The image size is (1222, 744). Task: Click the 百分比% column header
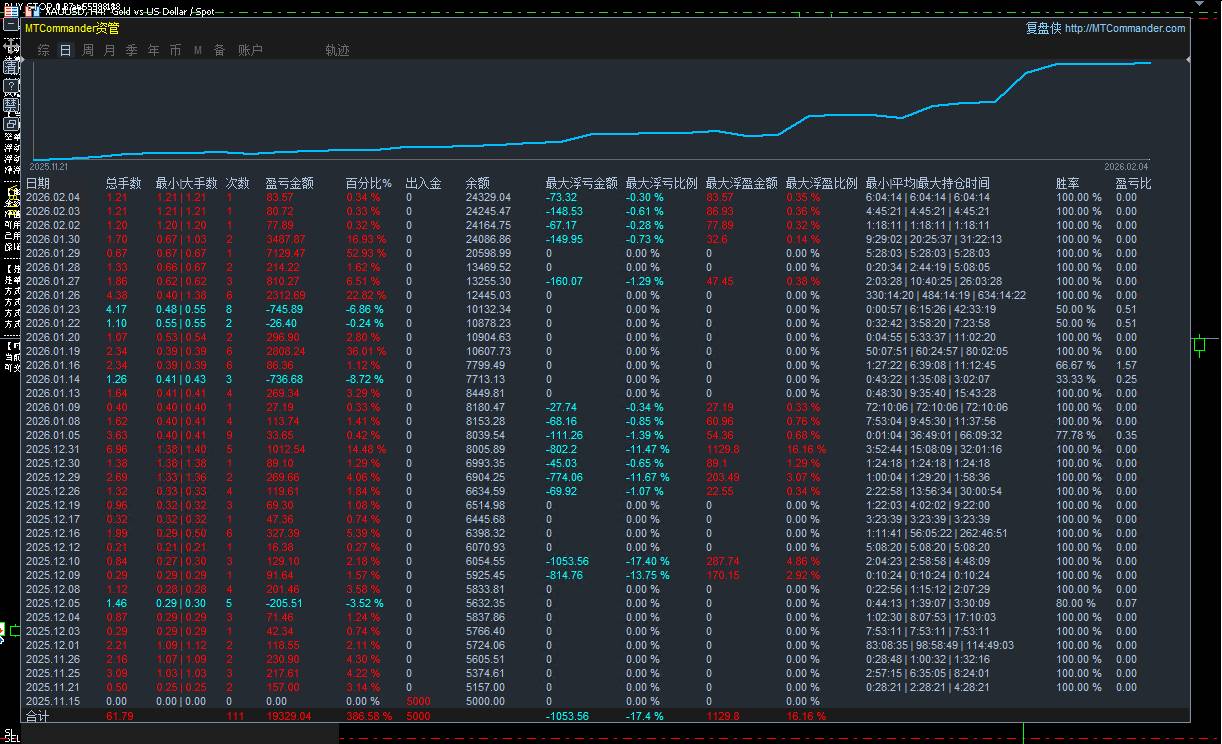click(x=368, y=184)
